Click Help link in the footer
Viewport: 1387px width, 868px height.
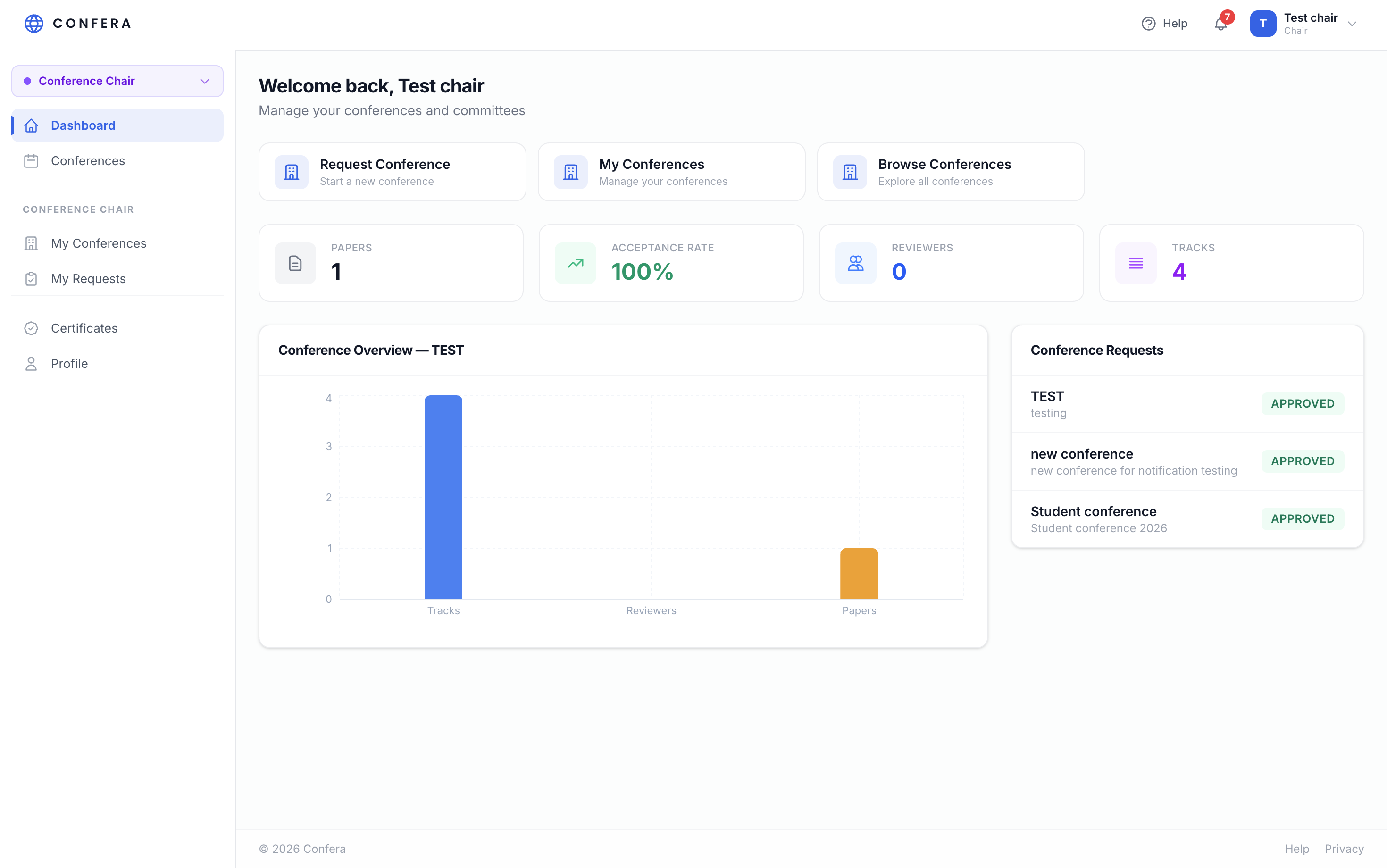point(1297,849)
